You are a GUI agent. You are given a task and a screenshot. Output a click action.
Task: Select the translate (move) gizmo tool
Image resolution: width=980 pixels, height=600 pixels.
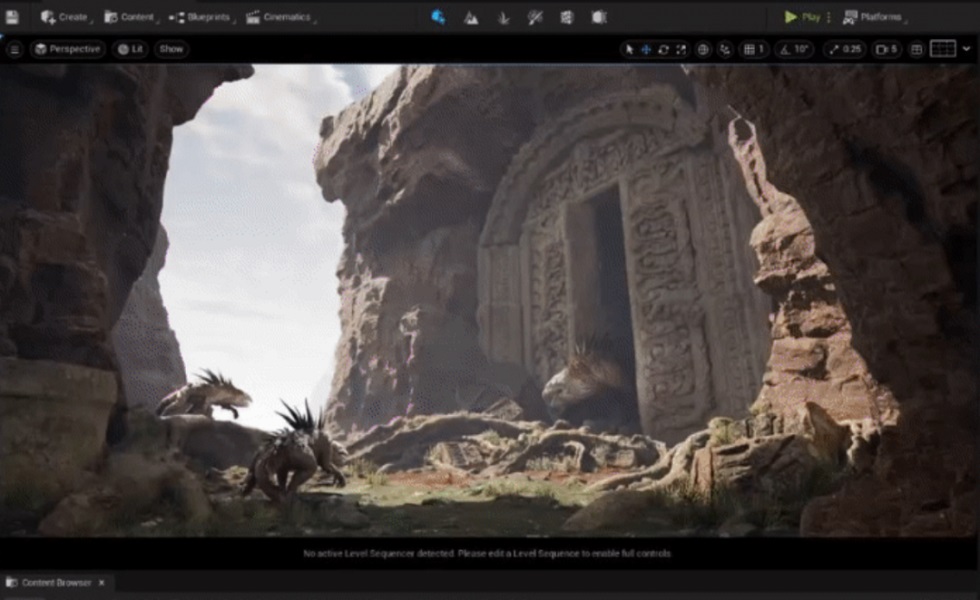pos(646,49)
